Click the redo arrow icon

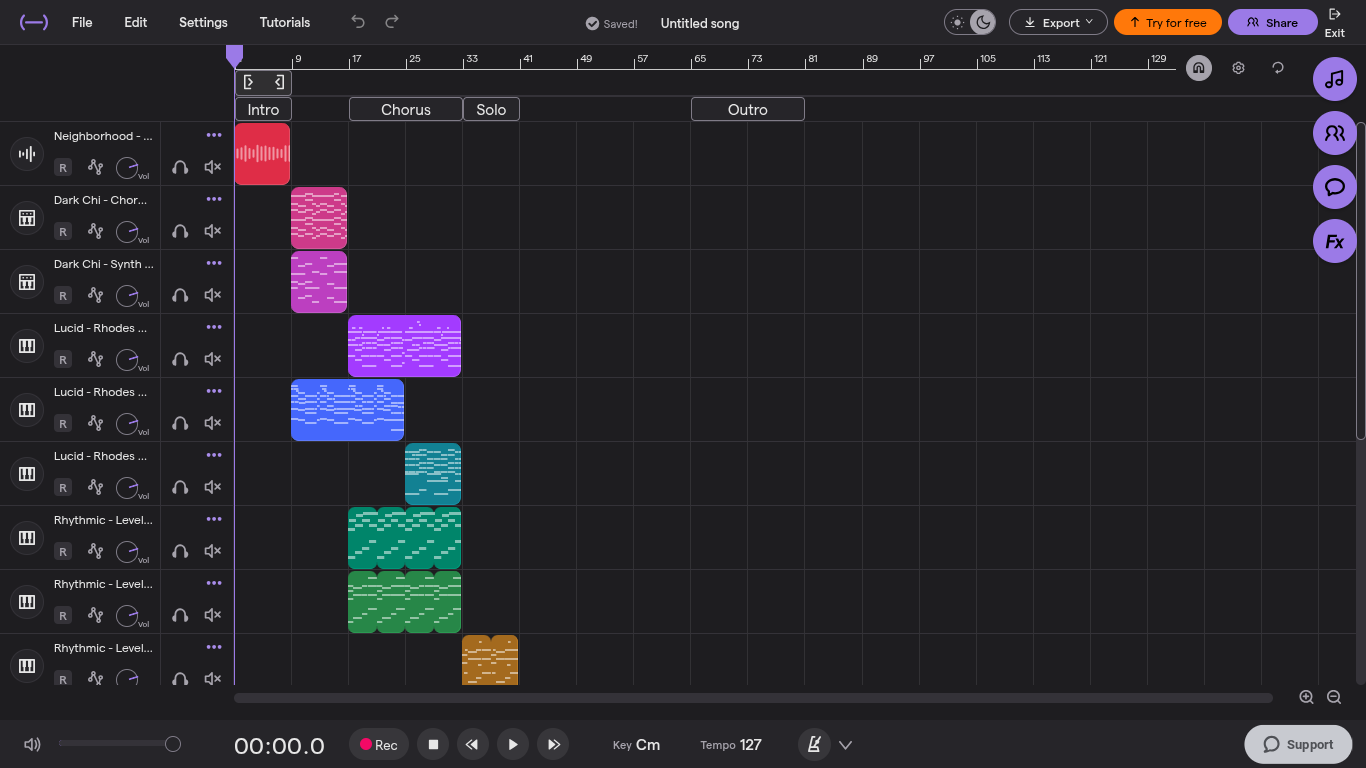point(392,22)
